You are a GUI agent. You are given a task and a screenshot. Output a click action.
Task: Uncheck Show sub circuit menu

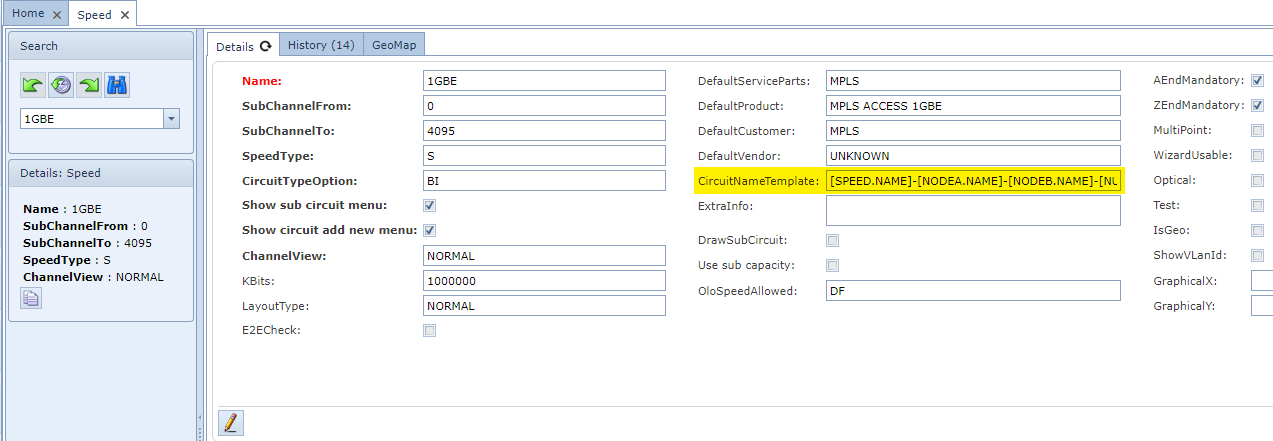click(429, 205)
